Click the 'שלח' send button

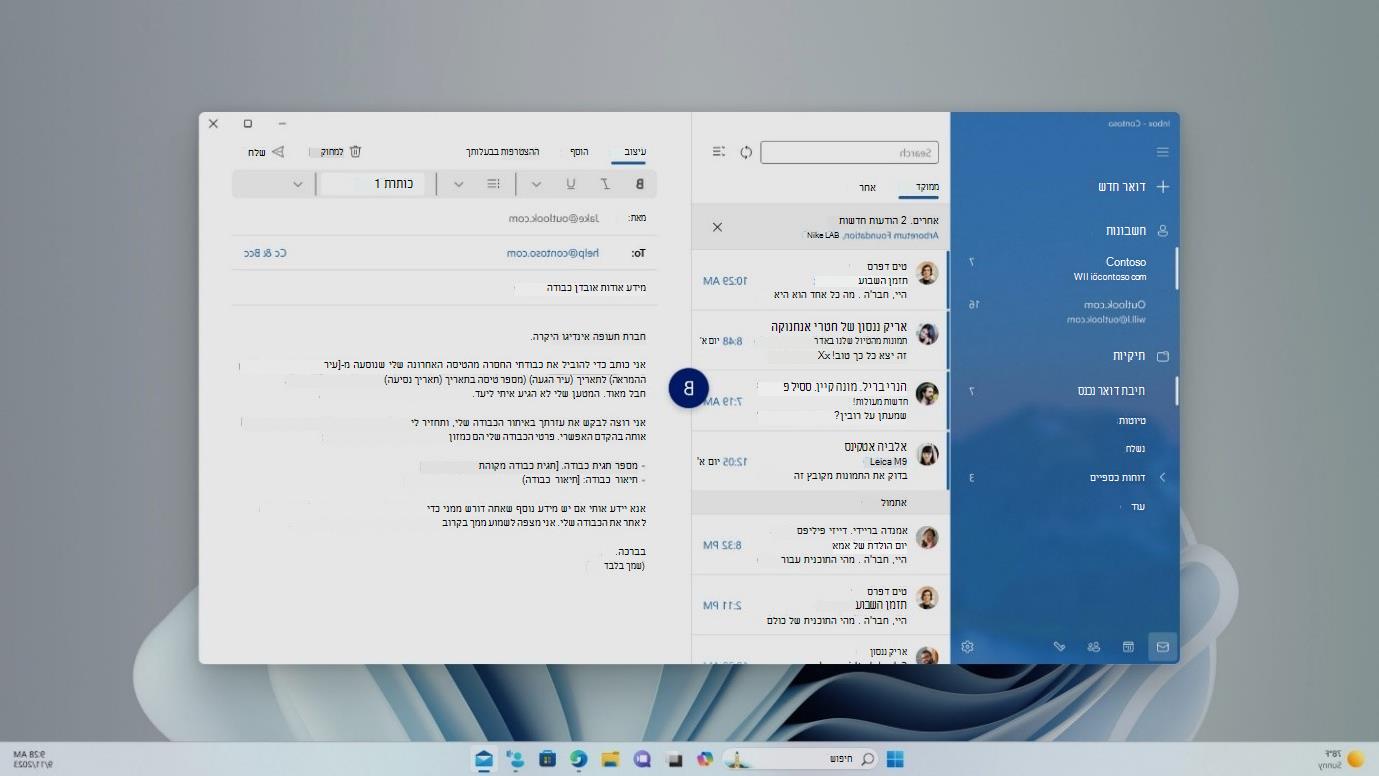[x=267, y=152]
